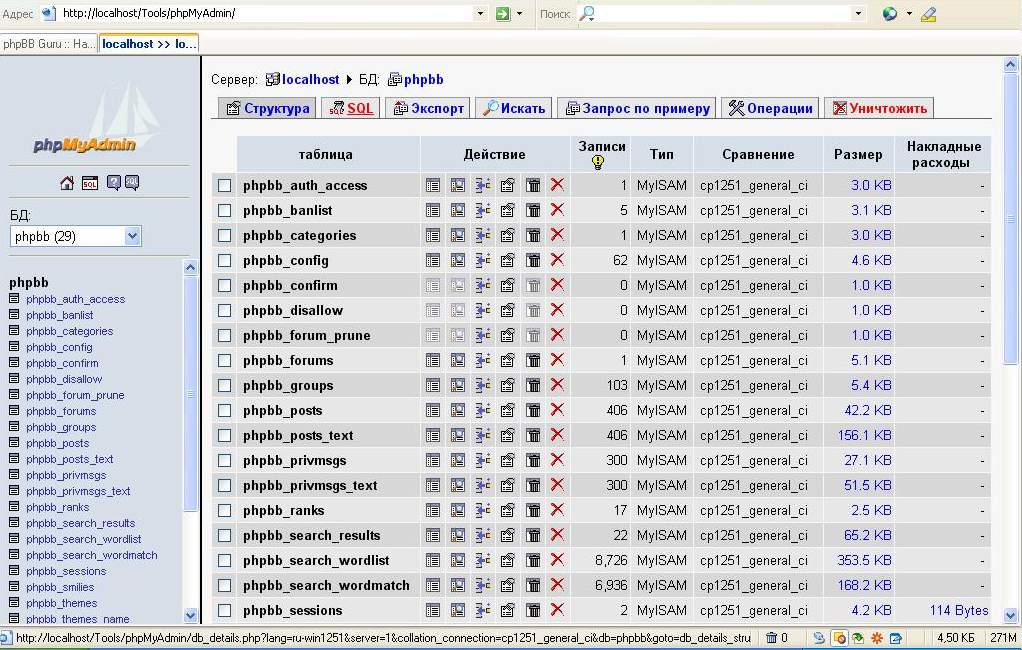1022x650 pixels.
Task: Click the sidebar list scroll-up arrow
Action: (x=190, y=267)
